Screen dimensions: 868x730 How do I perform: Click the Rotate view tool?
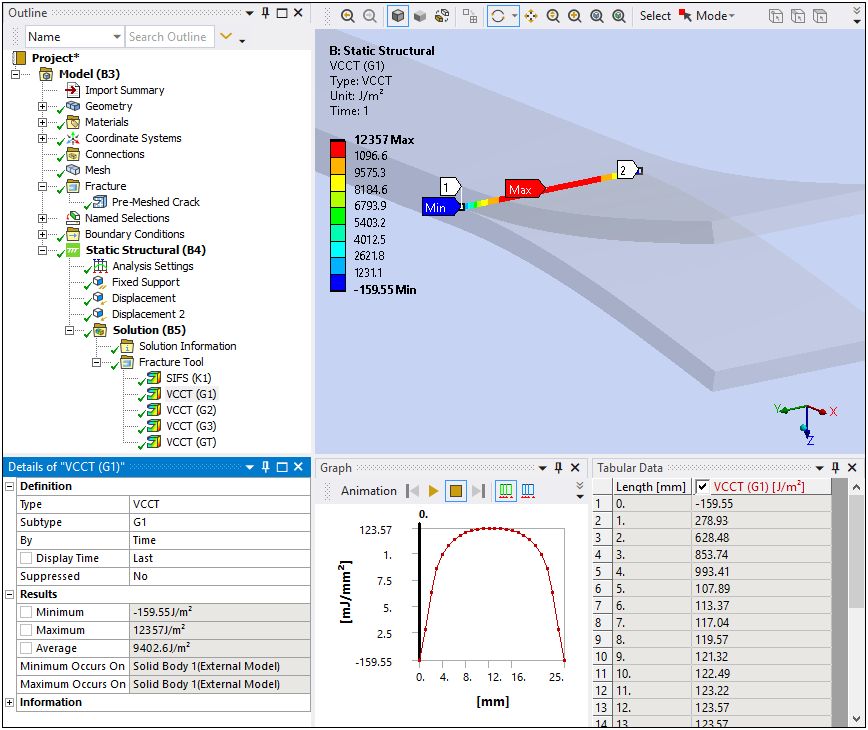497,16
